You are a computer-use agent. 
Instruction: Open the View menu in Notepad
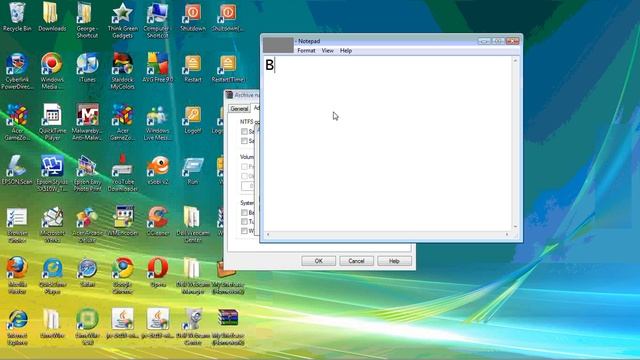tap(327, 51)
